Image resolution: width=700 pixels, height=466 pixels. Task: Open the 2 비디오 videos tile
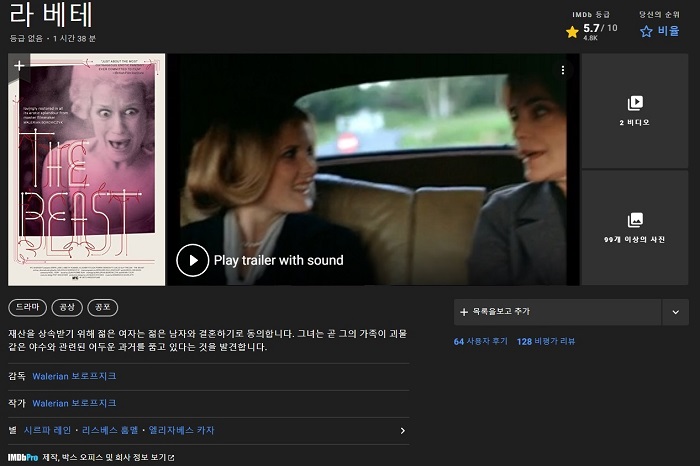(634, 110)
